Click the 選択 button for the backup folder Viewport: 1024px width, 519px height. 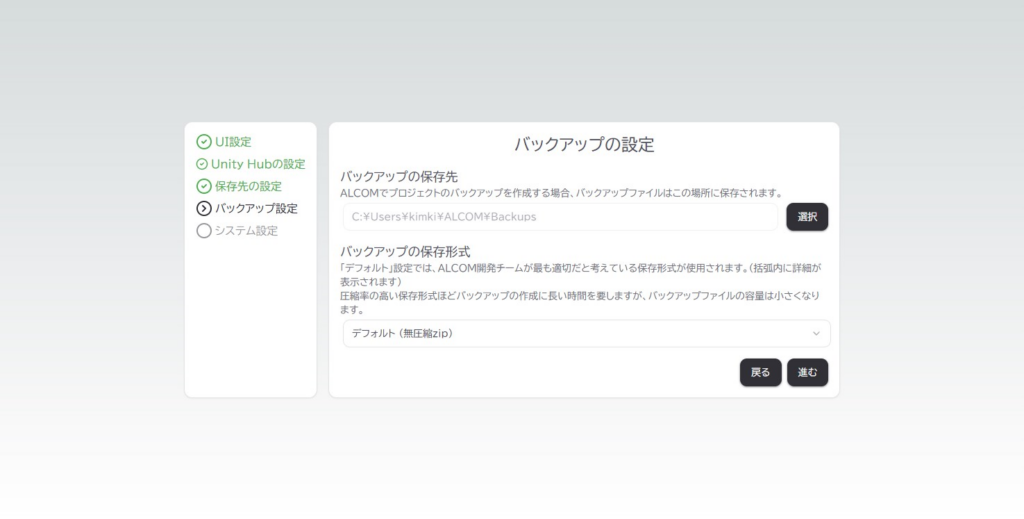click(x=807, y=217)
